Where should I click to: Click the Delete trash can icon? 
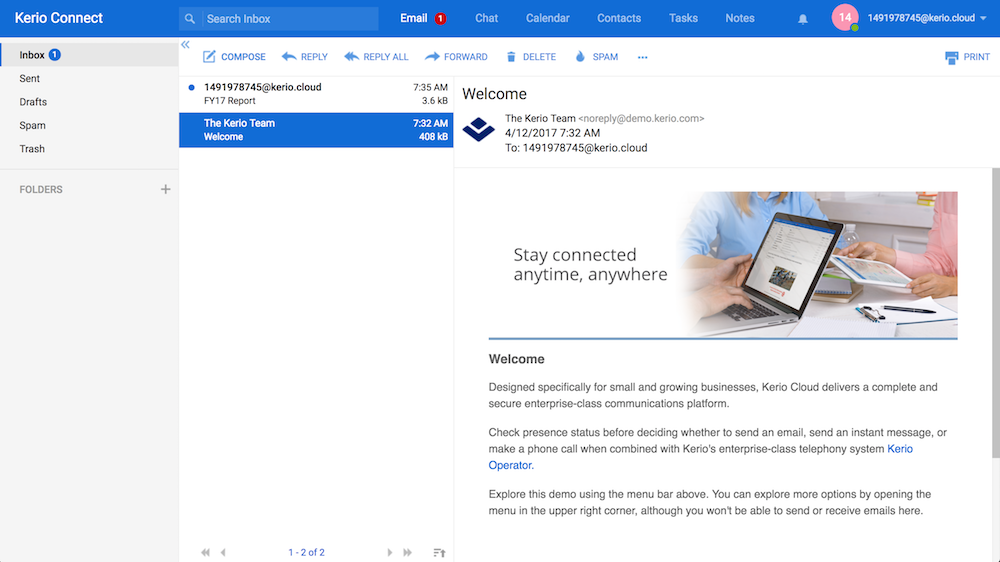pyautogui.click(x=511, y=57)
